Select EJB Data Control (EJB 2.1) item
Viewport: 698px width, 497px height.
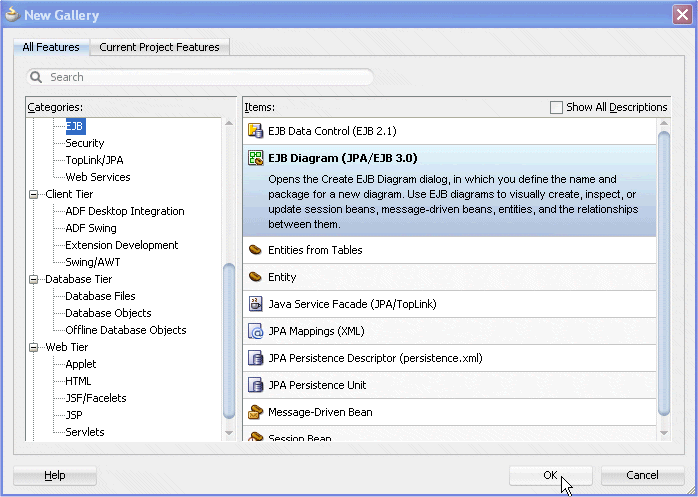coord(450,131)
